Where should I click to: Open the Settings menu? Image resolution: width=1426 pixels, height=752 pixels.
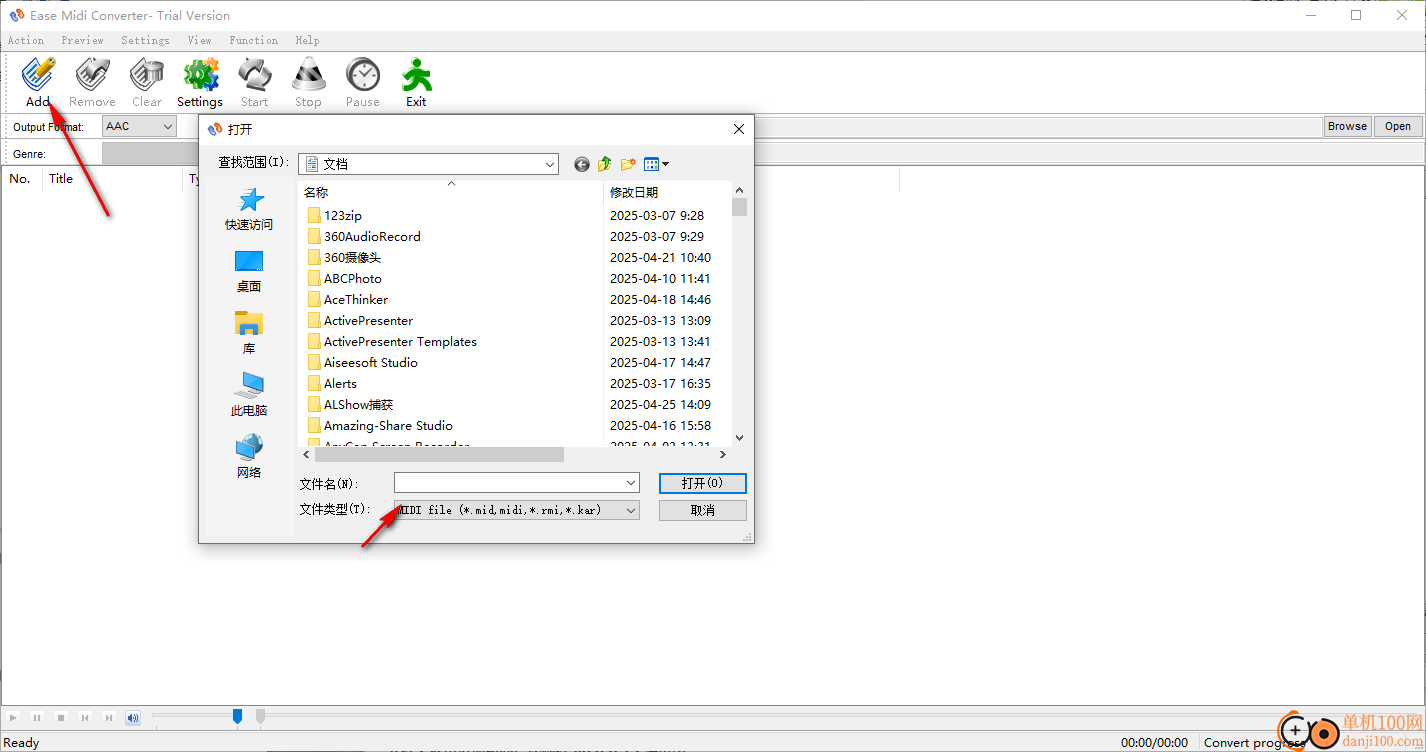pos(145,40)
